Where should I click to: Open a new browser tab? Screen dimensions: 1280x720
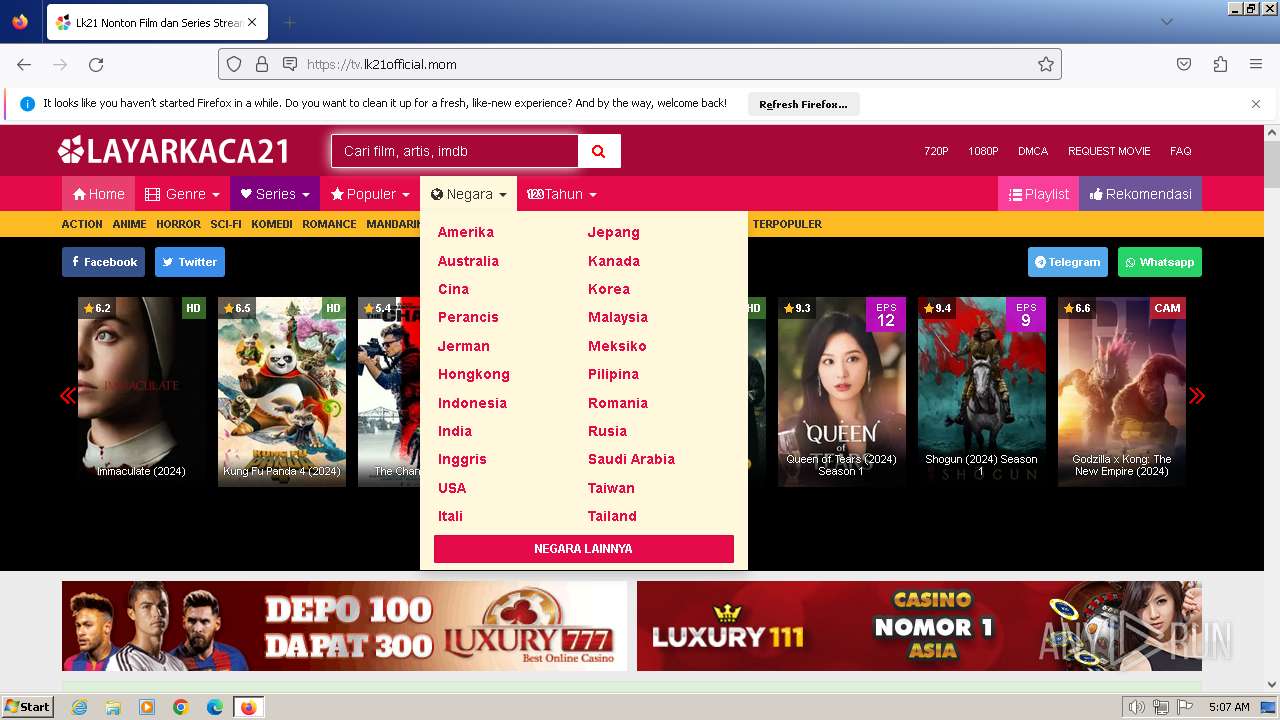tap(289, 22)
